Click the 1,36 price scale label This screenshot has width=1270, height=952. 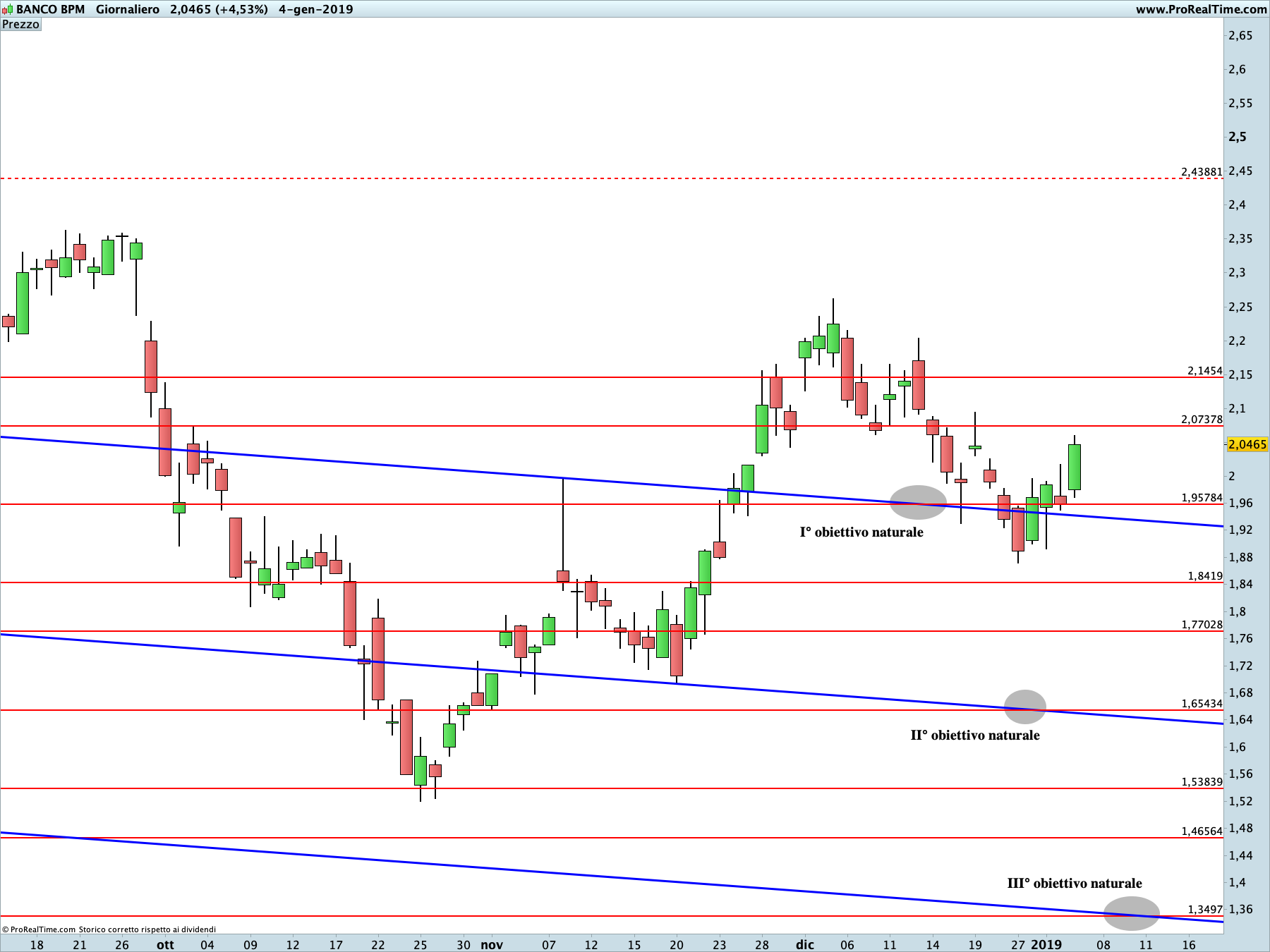point(1241,909)
